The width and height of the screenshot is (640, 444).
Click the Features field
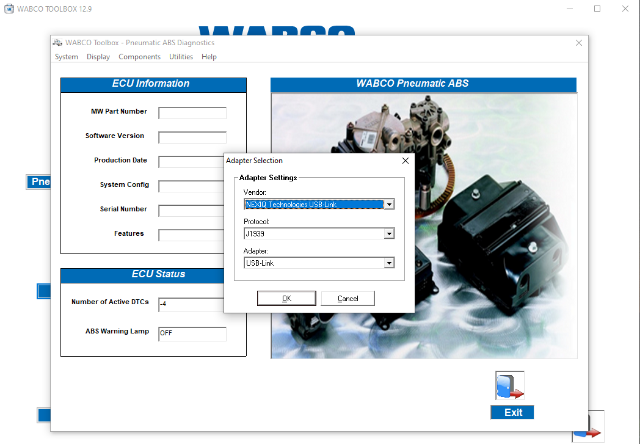(191, 235)
